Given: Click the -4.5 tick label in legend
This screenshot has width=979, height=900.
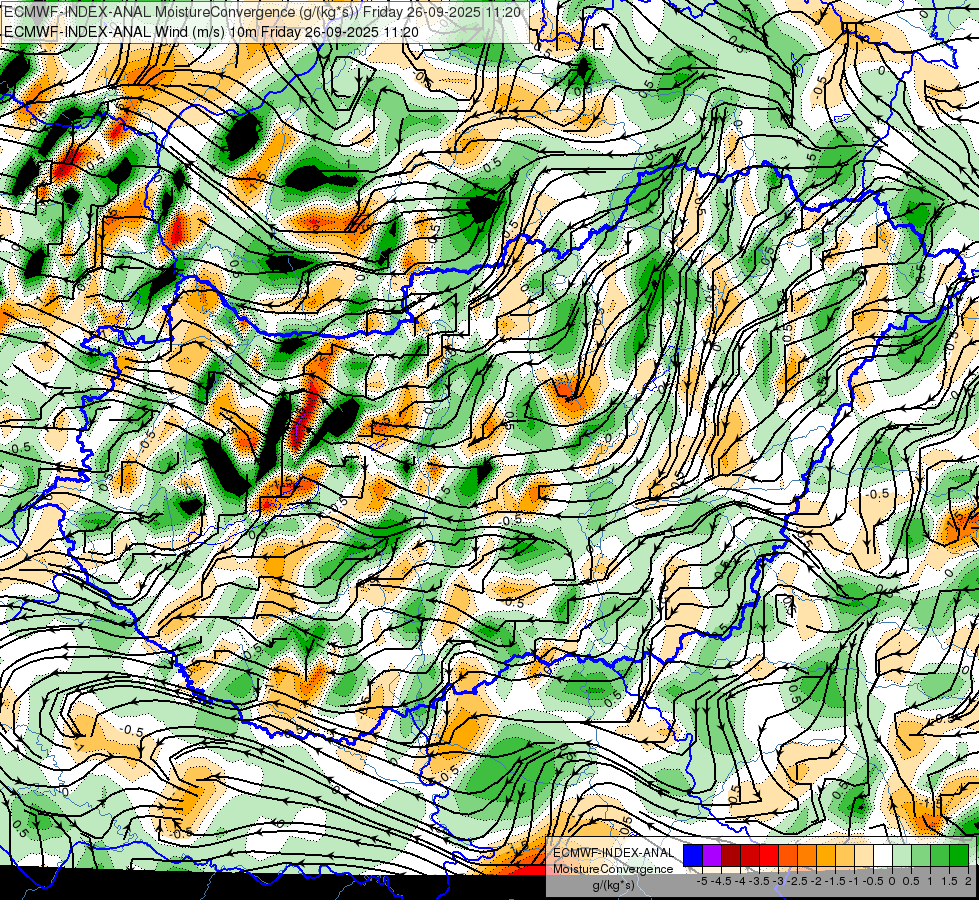Looking at the screenshot, I should tap(721, 882).
